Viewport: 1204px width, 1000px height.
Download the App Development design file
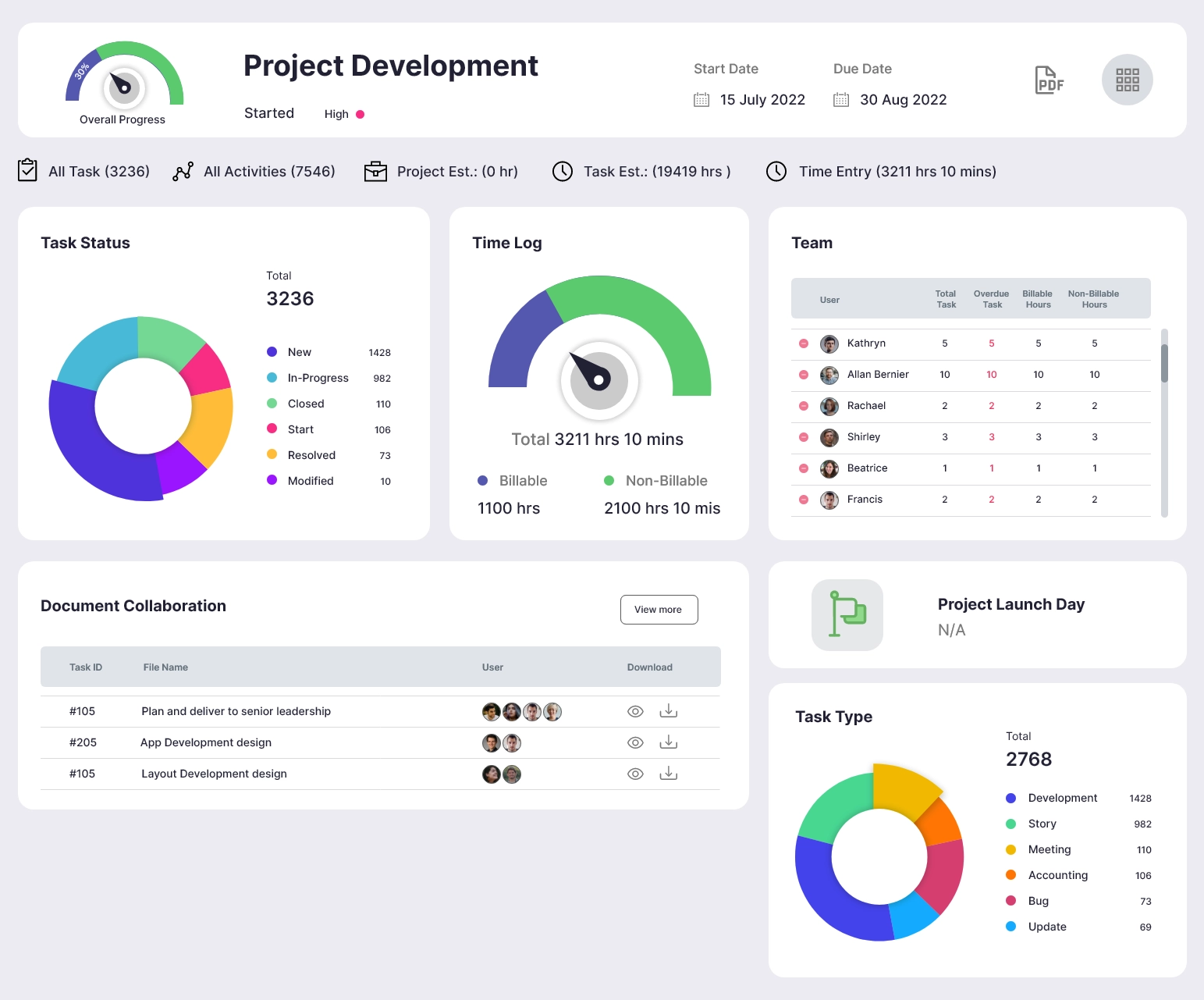669,742
